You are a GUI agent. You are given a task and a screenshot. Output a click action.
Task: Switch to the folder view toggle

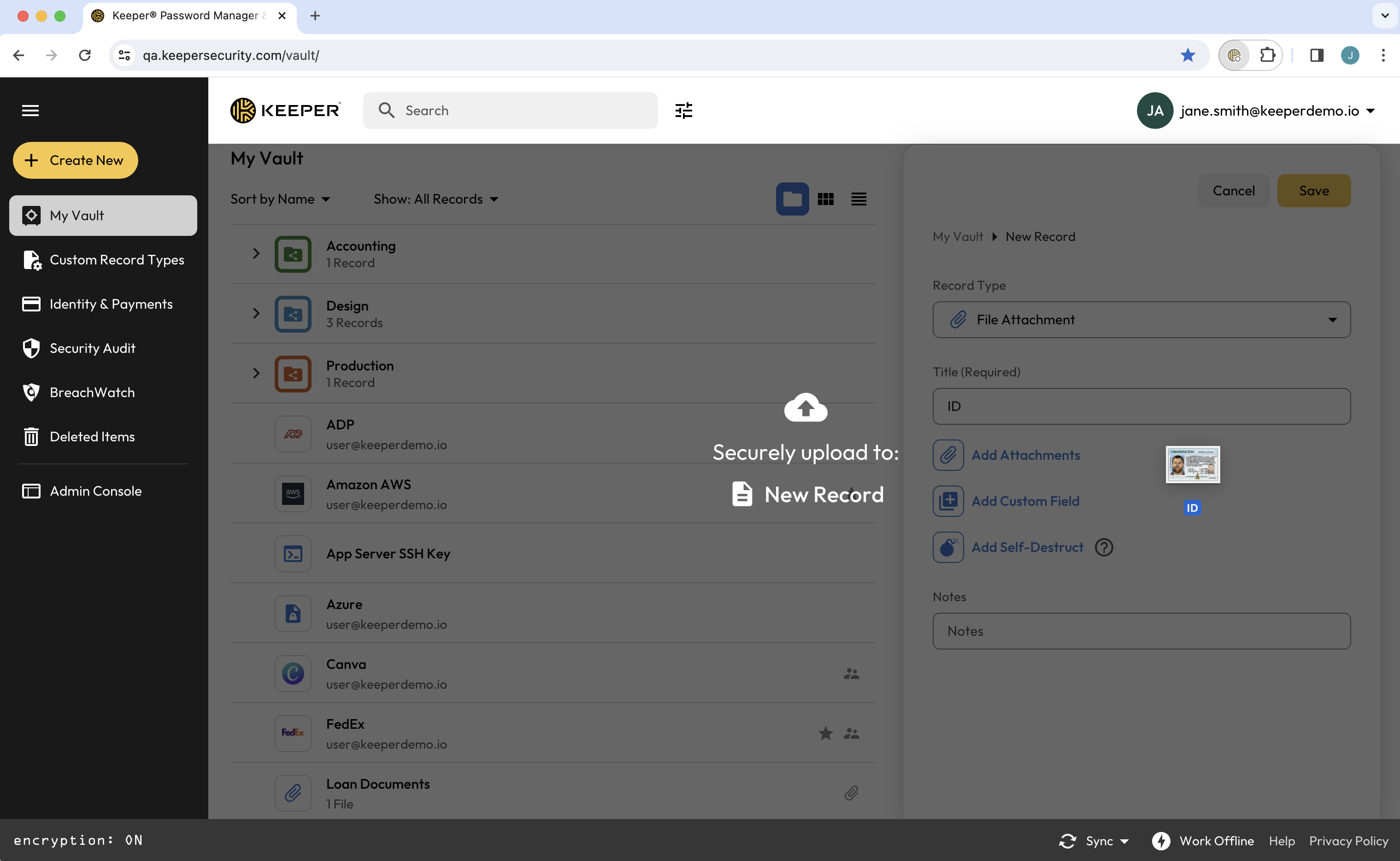pos(792,199)
